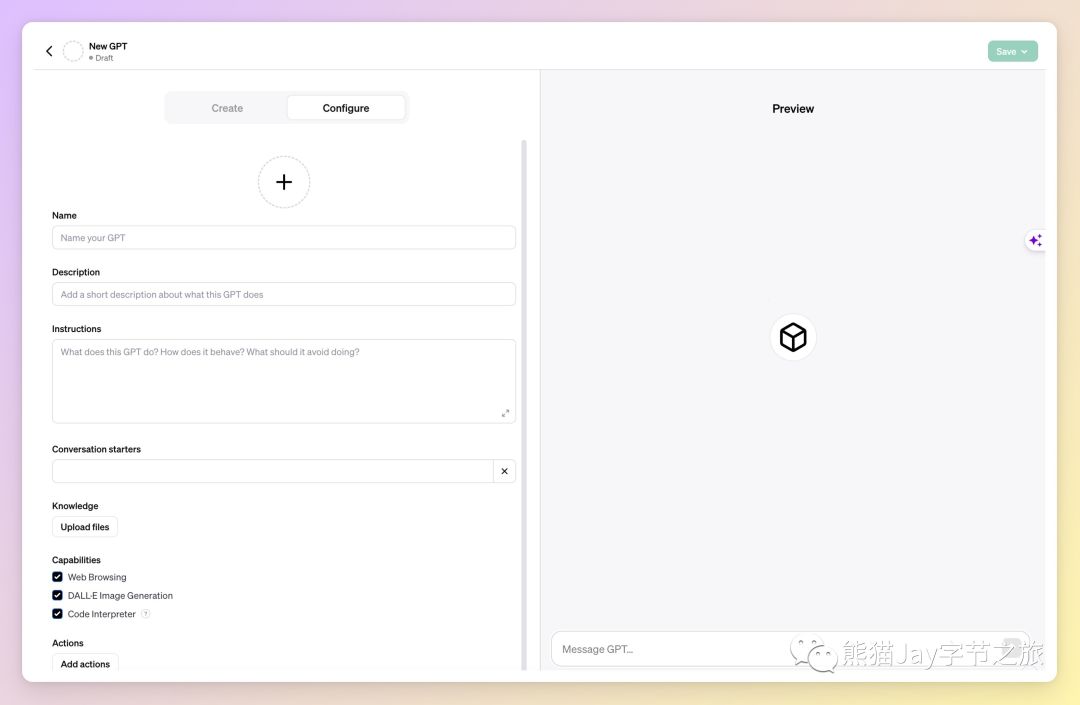Image resolution: width=1080 pixels, height=705 pixels.
Task: Add a profile image with the plus circle
Action: [x=284, y=182]
